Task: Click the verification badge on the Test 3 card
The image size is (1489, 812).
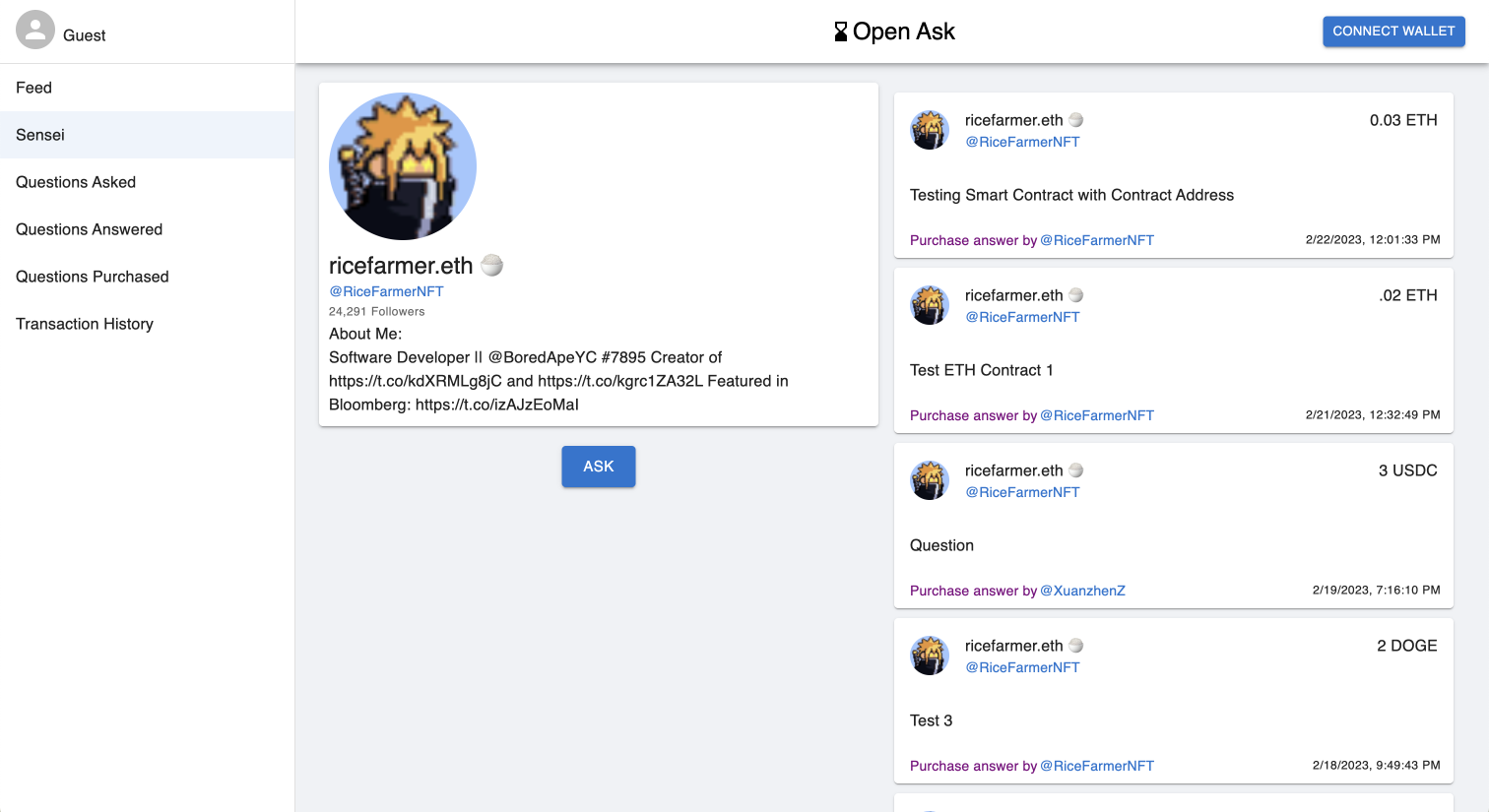Action: (1075, 645)
